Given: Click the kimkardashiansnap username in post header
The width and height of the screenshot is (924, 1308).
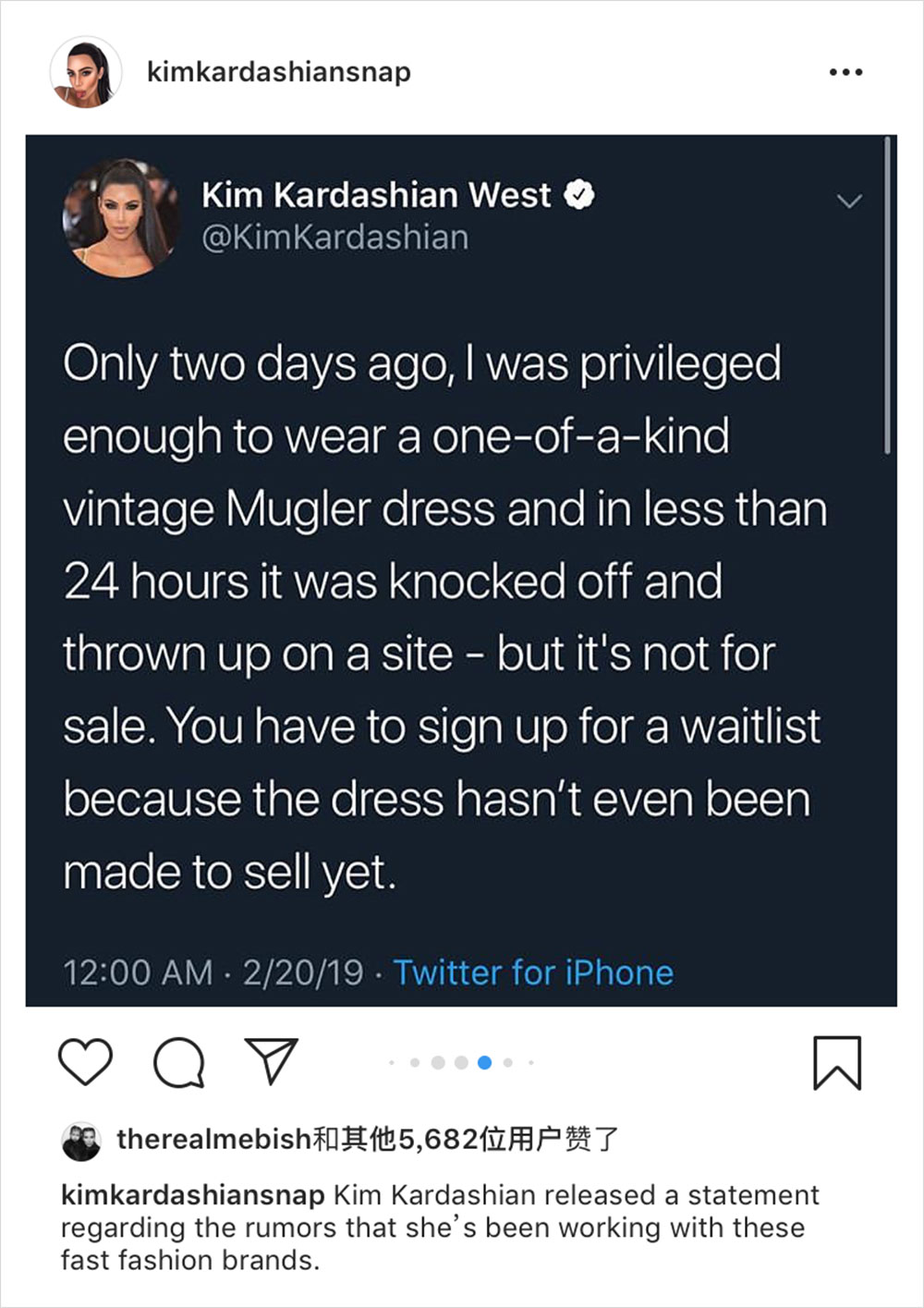Looking at the screenshot, I should click(278, 72).
